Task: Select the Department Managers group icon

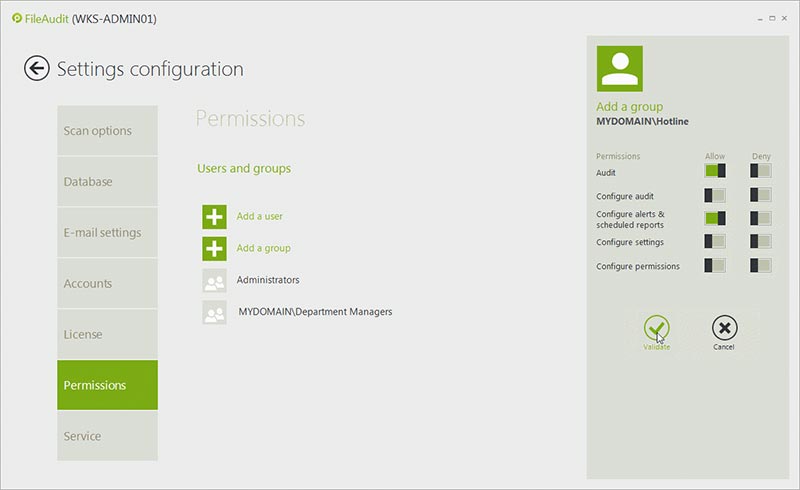Action: click(214, 313)
